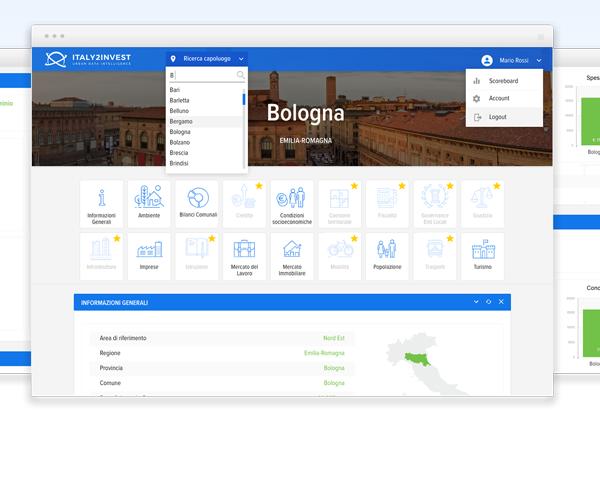Click Logout in the user menu
600x480 pixels.
[497, 117]
